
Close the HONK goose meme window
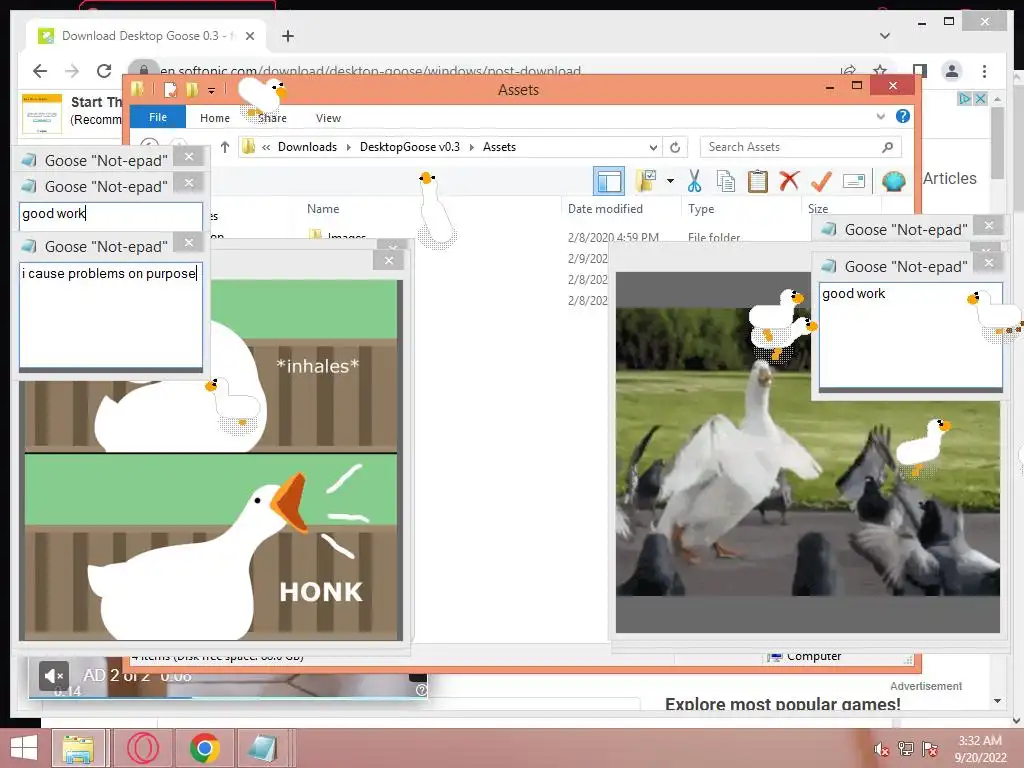coord(389,260)
